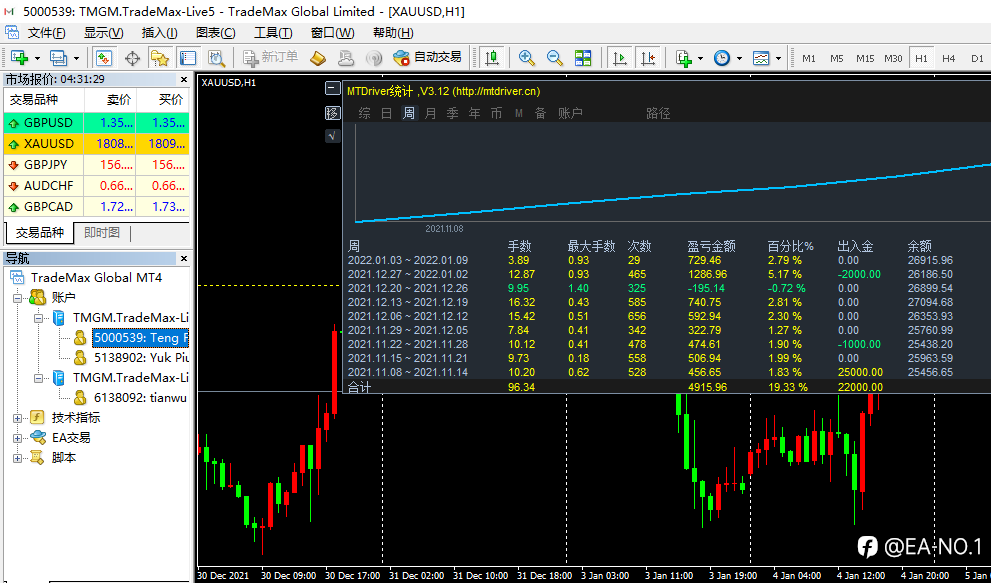The height and width of the screenshot is (583, 991).
Task: Open the 文件(F) menu
Action: click(47, 33)
